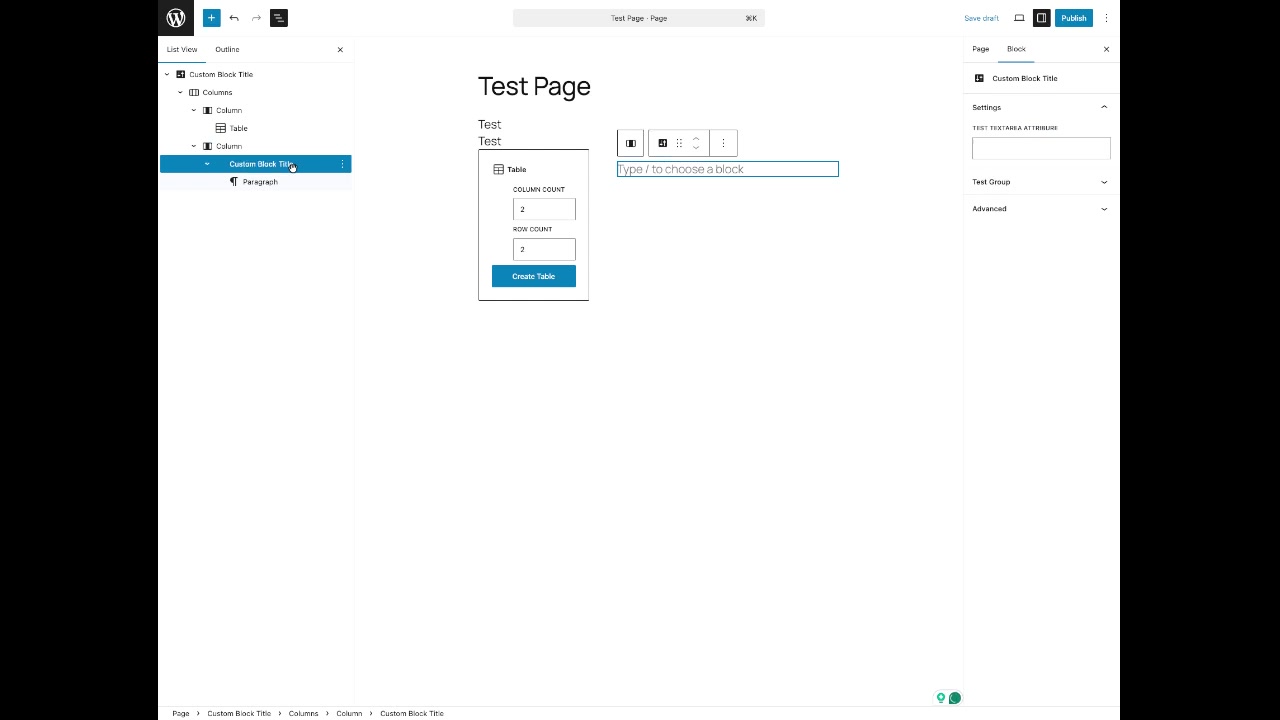Click the Save draft link
The height and width of the screenshot is (720, 1280).
click(x=981, y=18)
